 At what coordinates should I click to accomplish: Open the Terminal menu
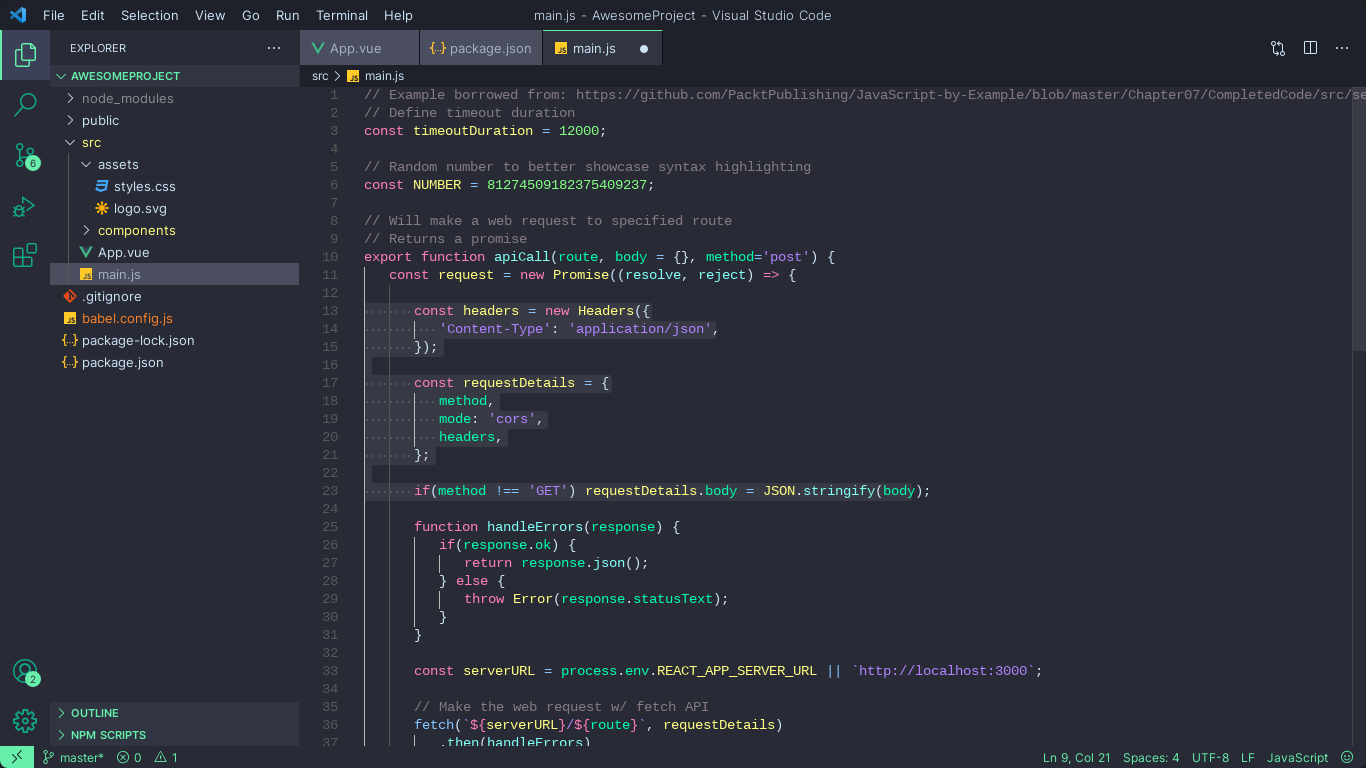(343, 15)
